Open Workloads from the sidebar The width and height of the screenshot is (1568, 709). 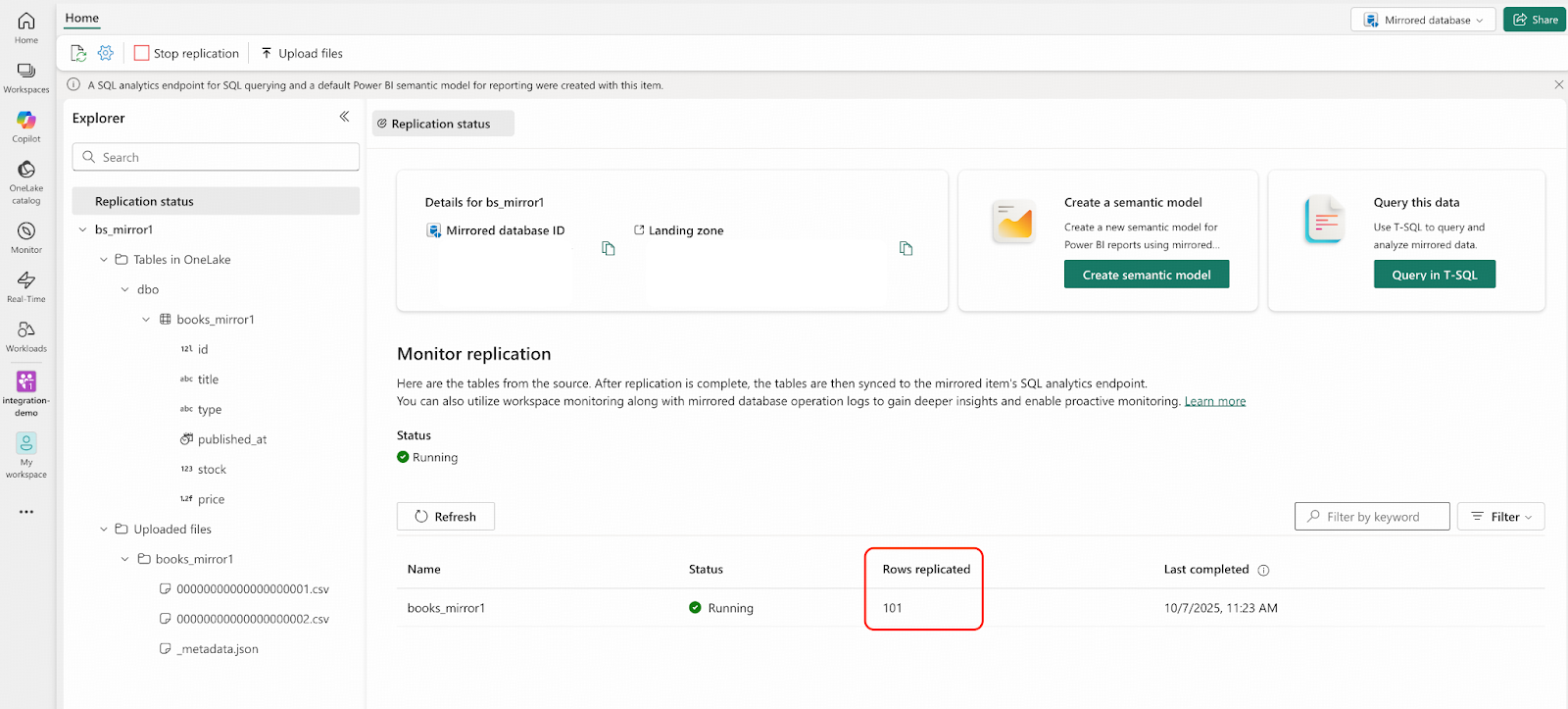pyautogui.click(x=26, y=331)
